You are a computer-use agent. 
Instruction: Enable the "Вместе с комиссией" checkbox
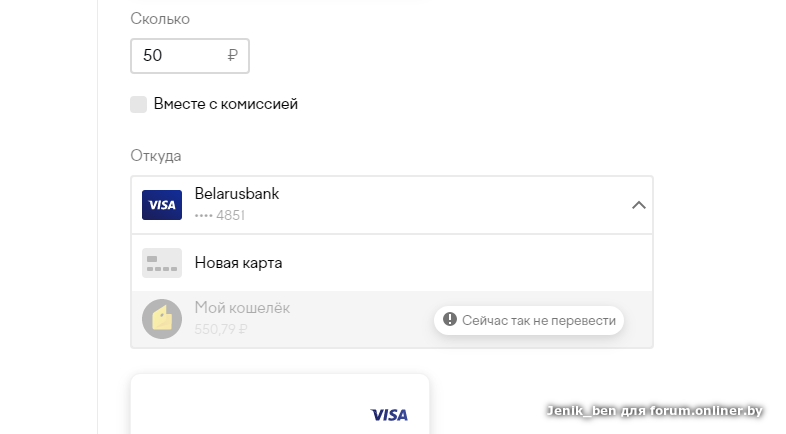[139, 104]
